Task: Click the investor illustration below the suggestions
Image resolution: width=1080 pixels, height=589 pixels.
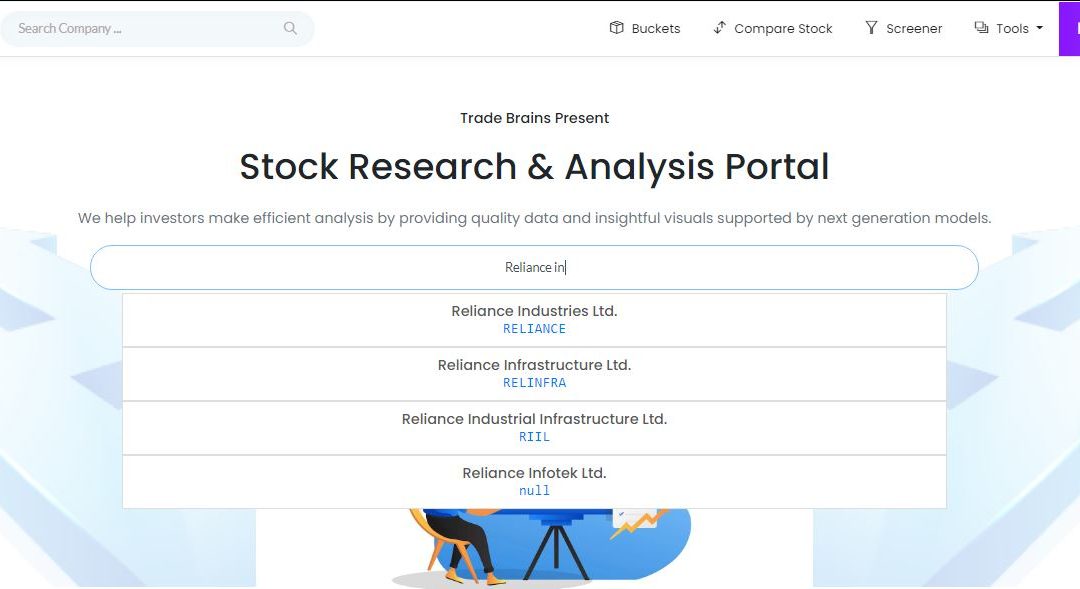Action: [x=540, y=547]
